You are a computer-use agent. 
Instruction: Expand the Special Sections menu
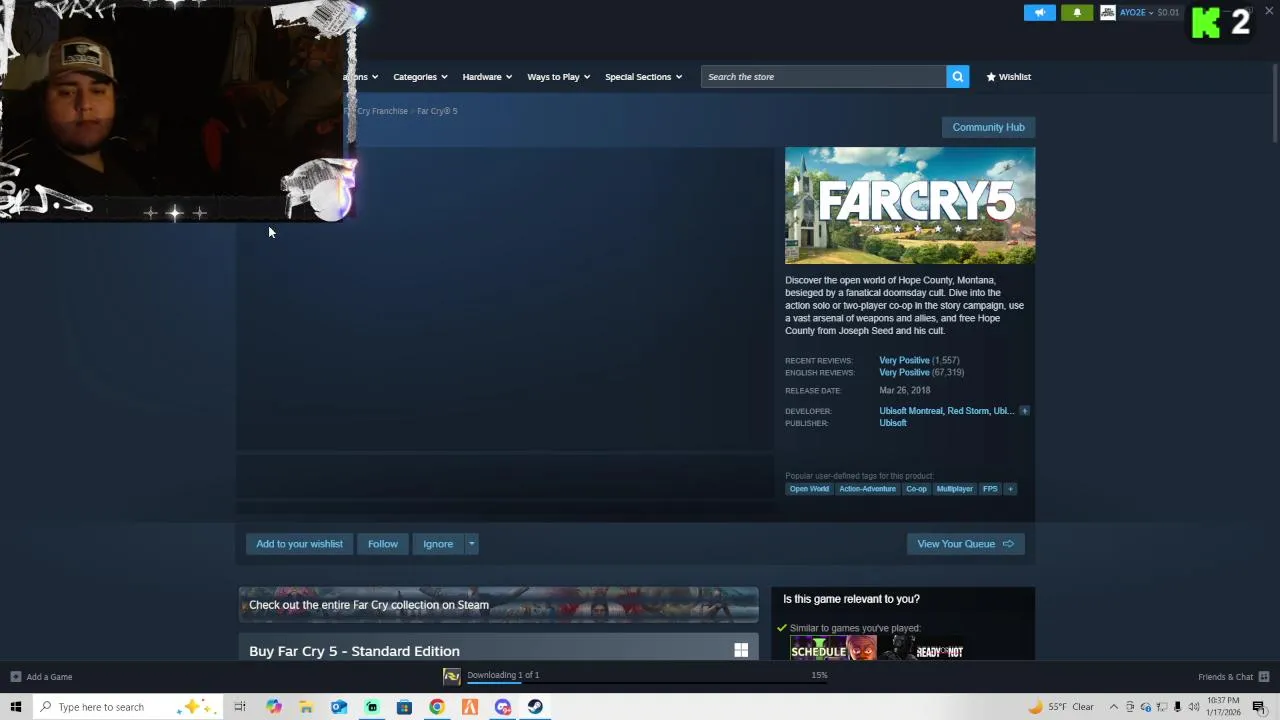tap(643, 77)
